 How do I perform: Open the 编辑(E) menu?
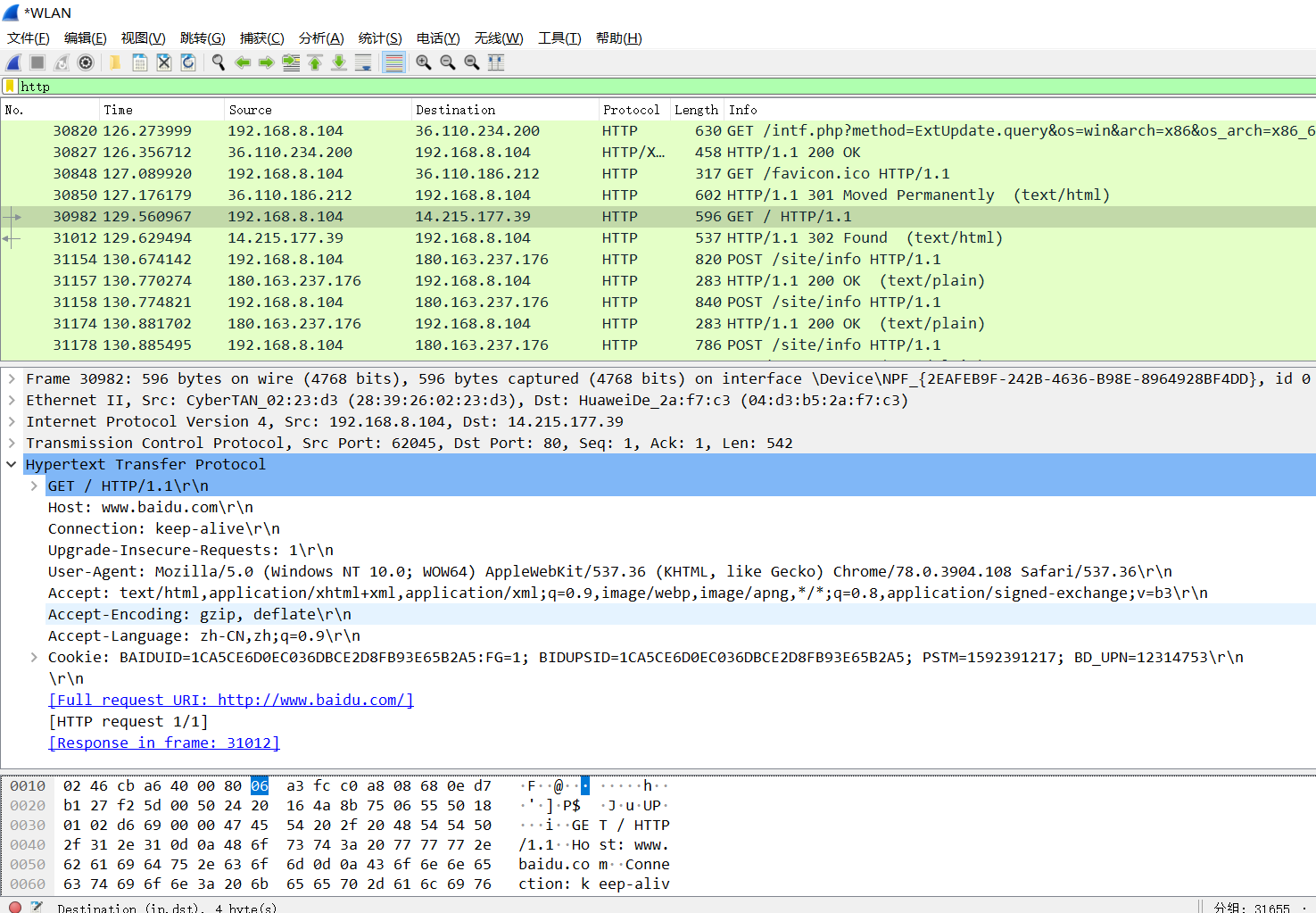(86, 38)
